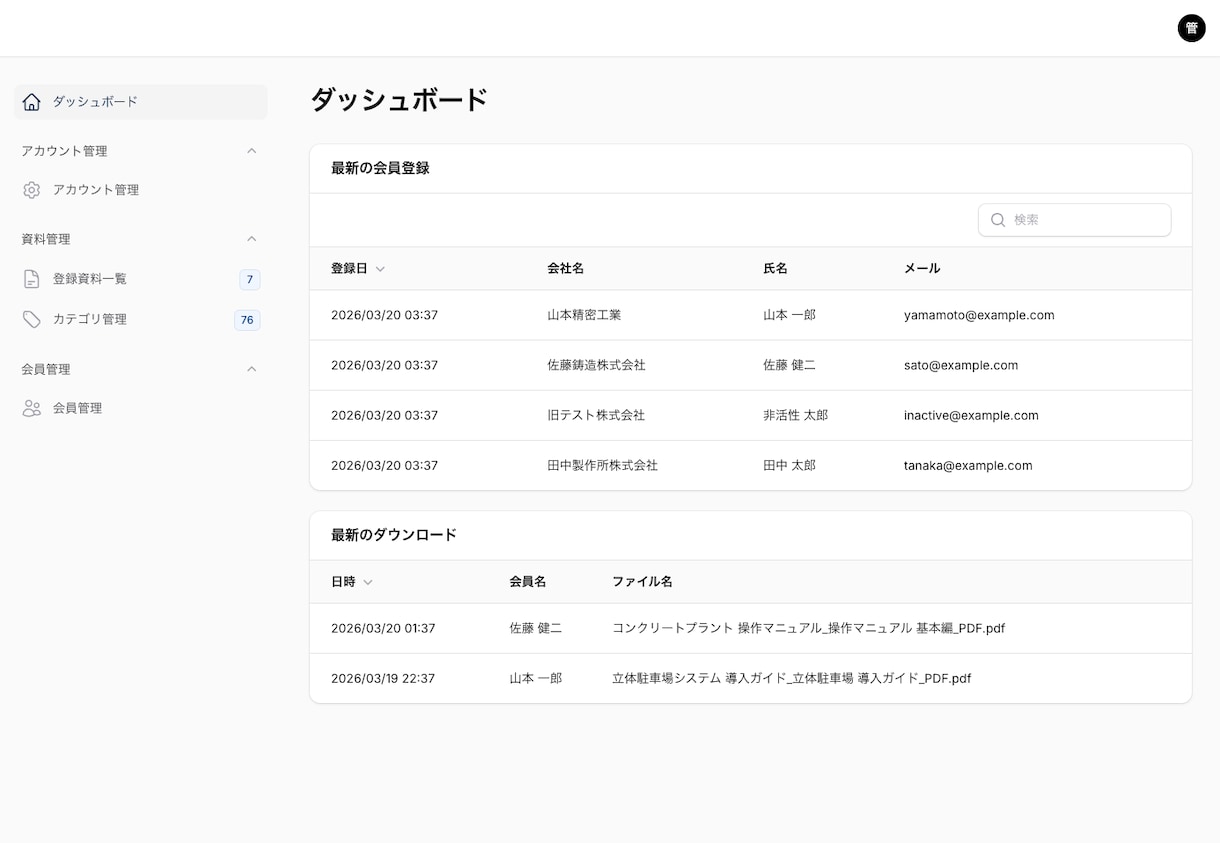Click the メール column header

[x=922, y=268]
